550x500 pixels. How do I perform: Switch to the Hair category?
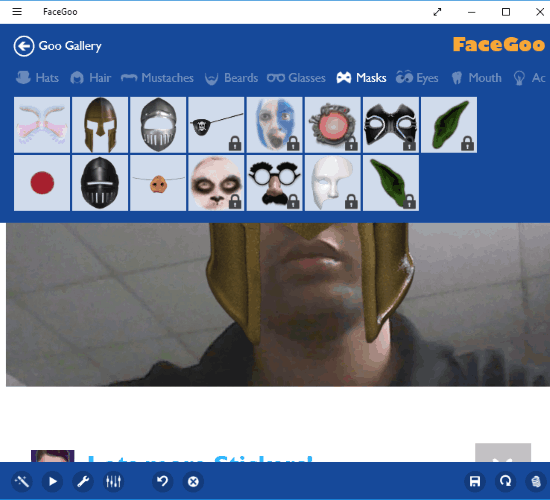[90, 78]
